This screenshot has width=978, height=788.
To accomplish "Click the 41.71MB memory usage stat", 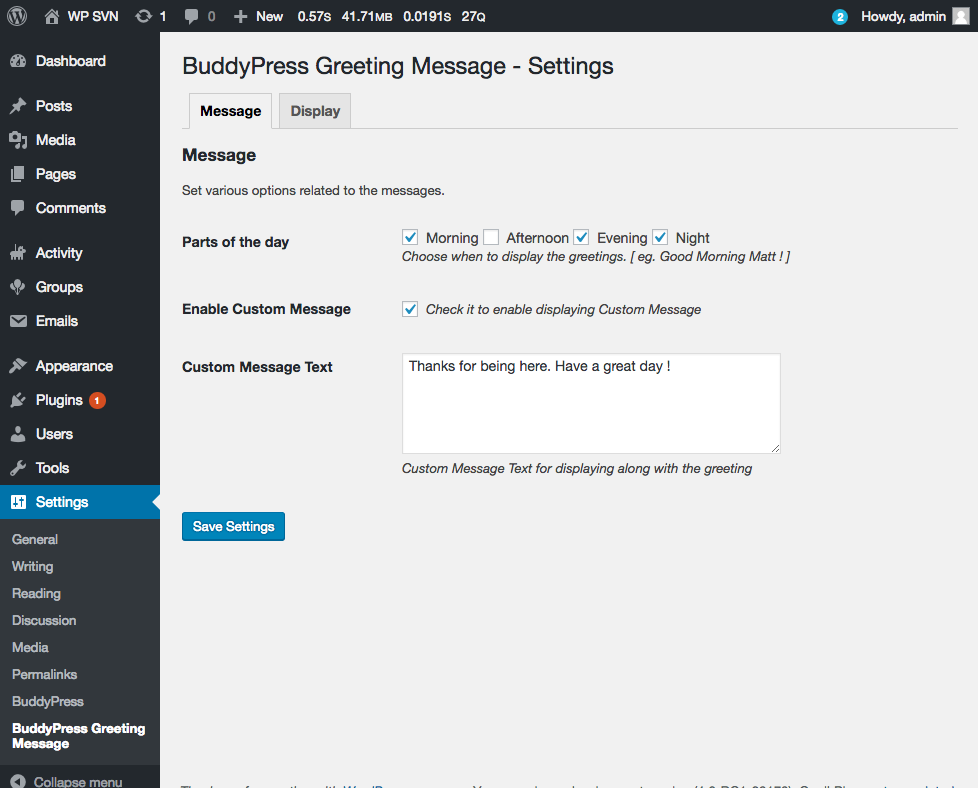I will [367, 17].
